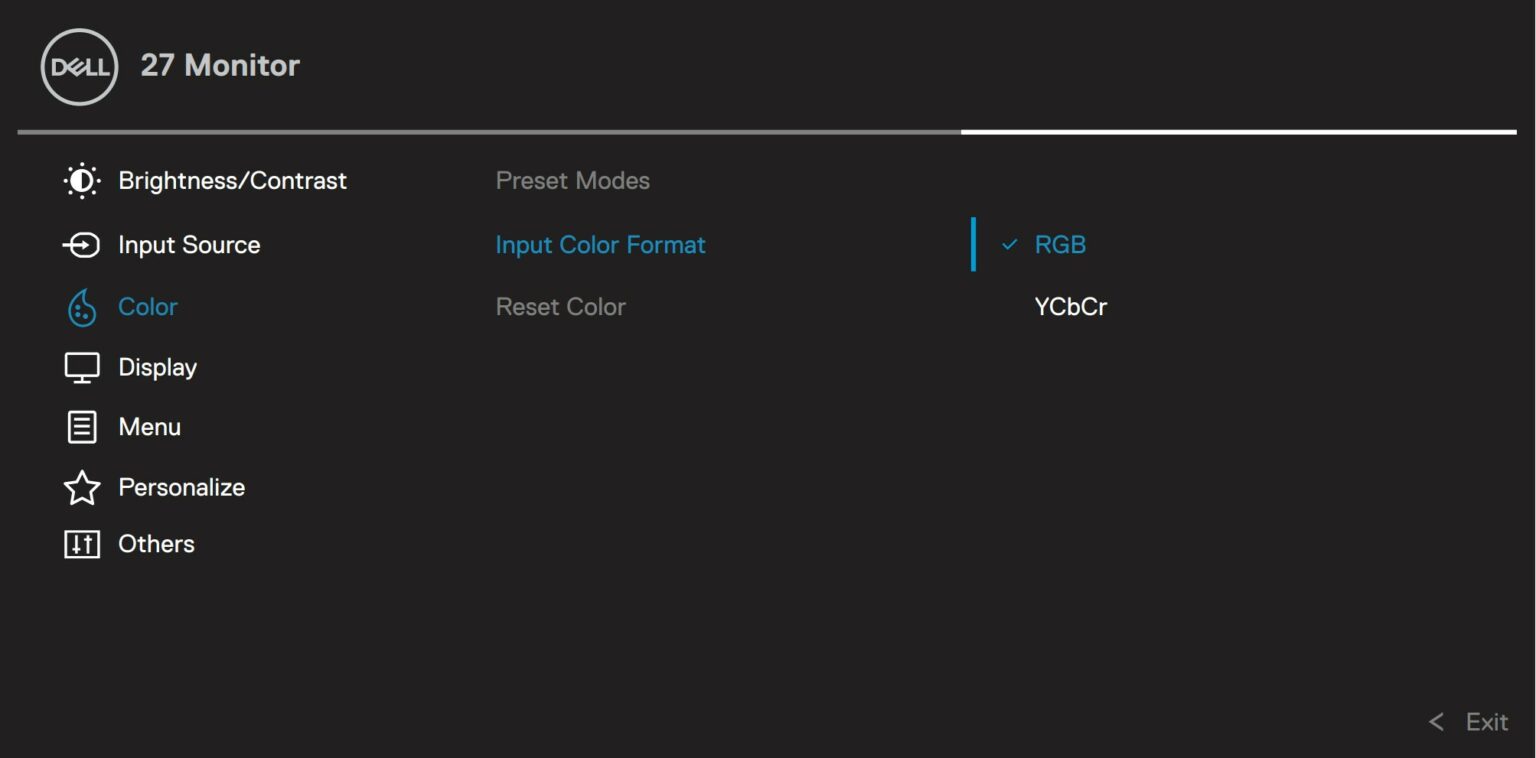
Task: Click the back chevron beside Exit
Action: point(1437,721)
